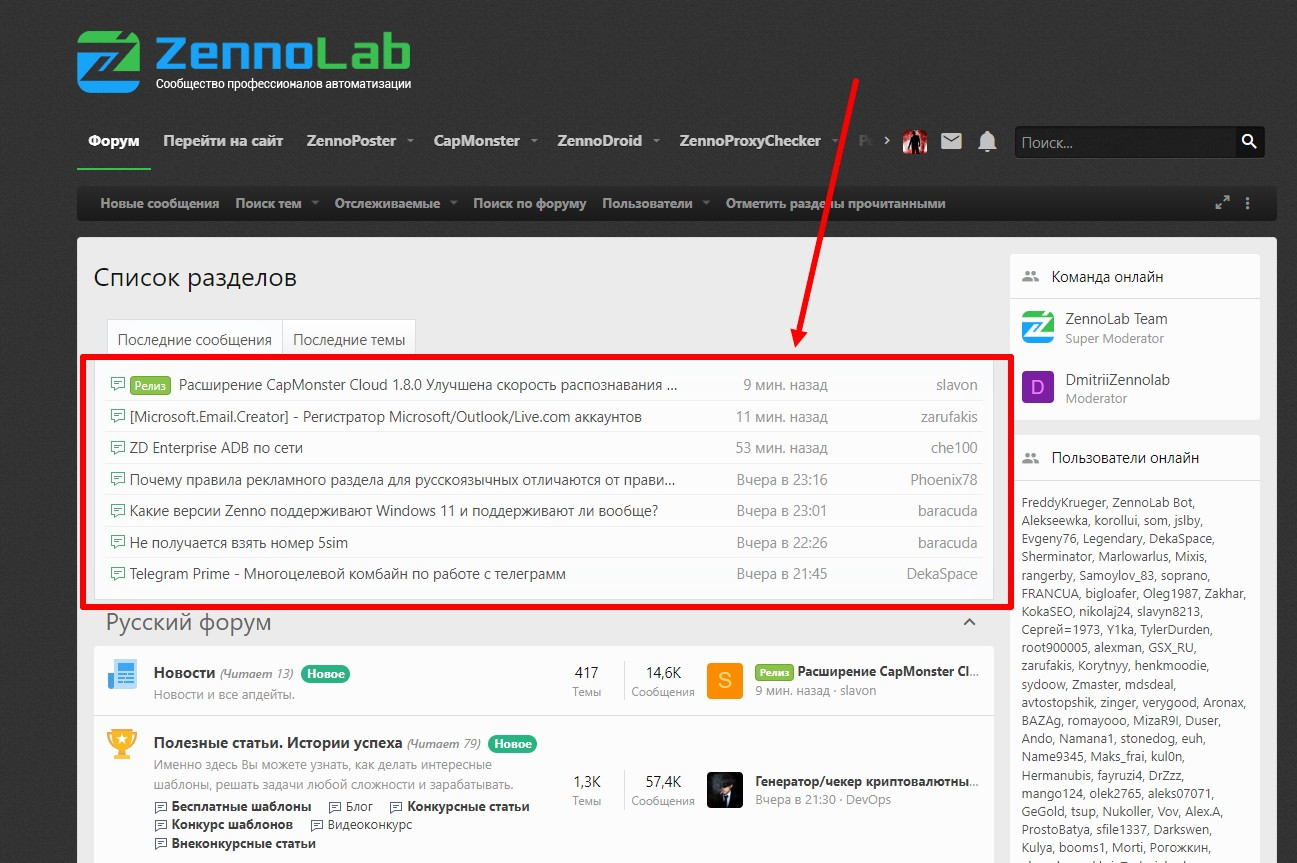The width and height of the screenshot is (1297, 863).
Task: Open the ZennoDroid navigation item
Action: [600, 141]
